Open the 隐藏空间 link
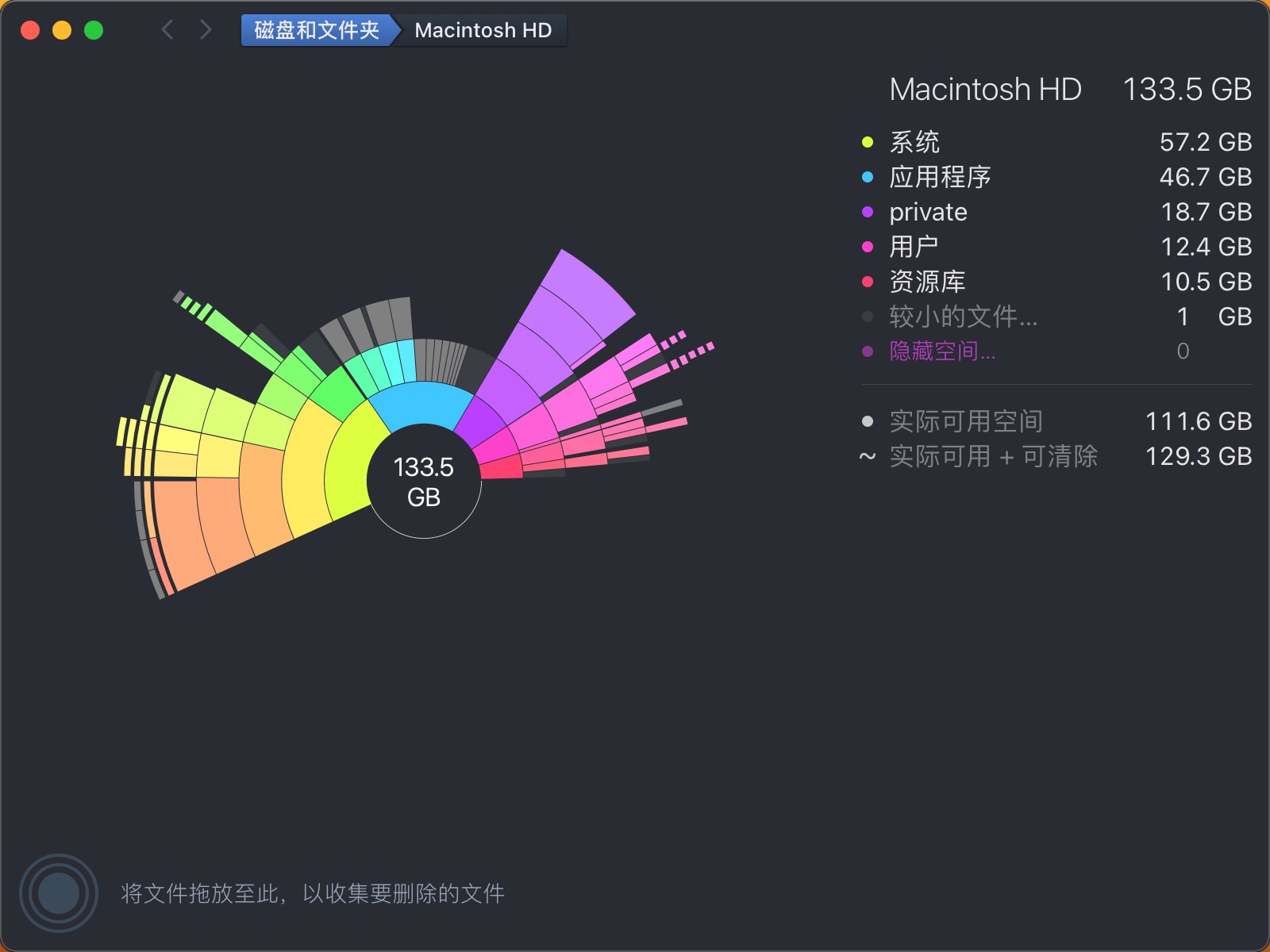The width and height of the screenshot is (1270, 952). click(942, 351)
